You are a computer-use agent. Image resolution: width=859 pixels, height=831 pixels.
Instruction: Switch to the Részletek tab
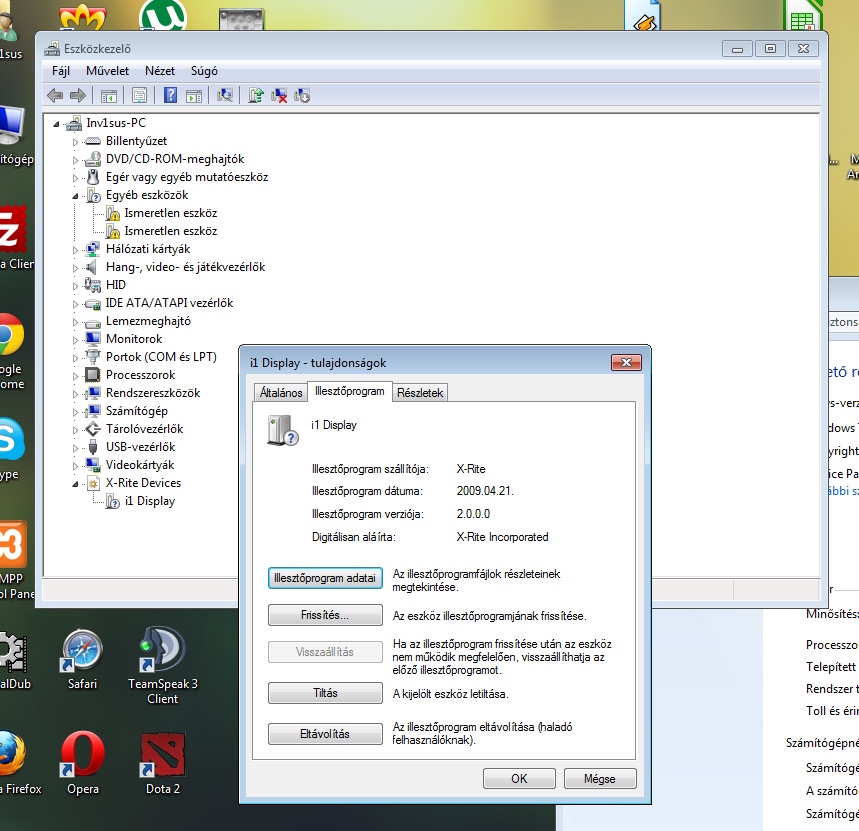click(x=420, y=393)
